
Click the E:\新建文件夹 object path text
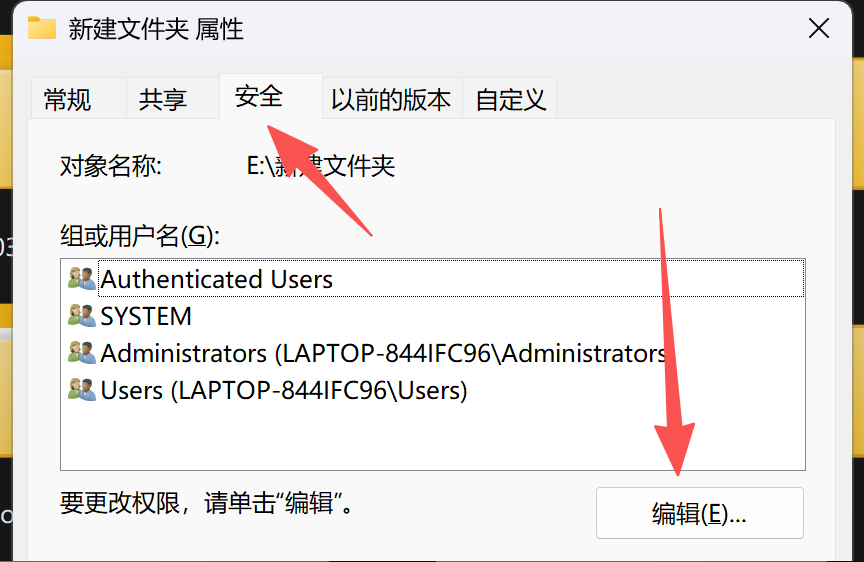pos(321,166)
